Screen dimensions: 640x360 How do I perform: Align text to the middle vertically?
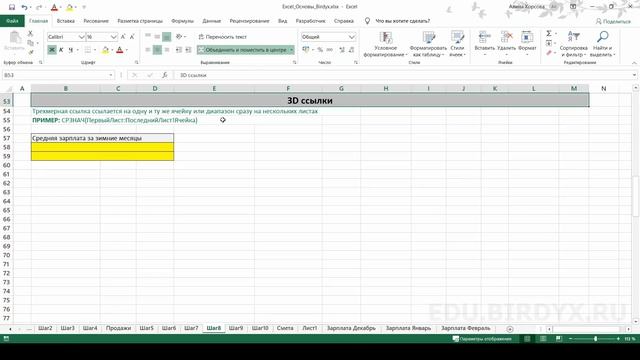[157, 37]
